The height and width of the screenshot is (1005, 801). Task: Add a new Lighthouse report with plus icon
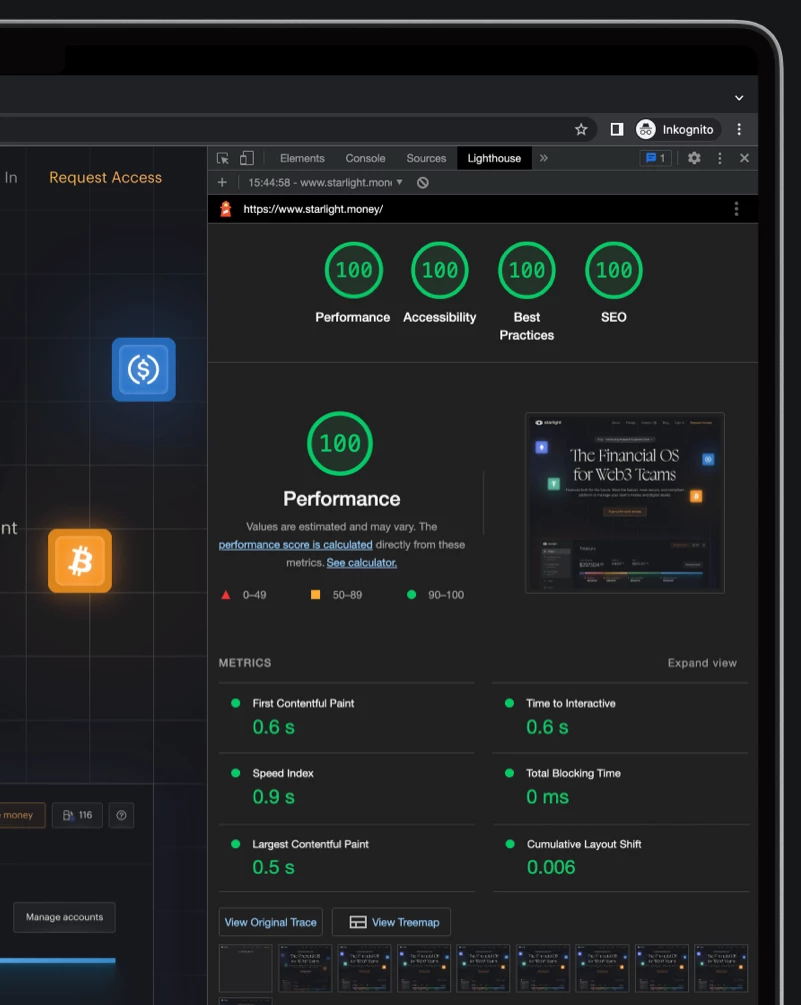click(222, 183)
